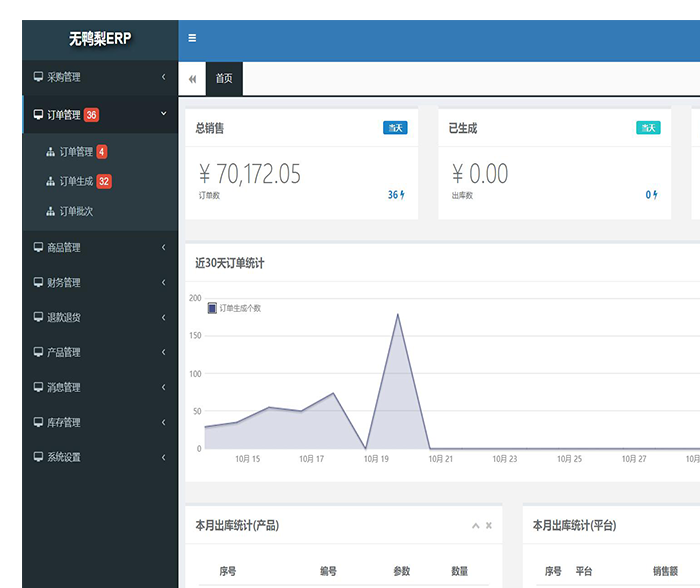This screenshot has height=588, width=700.
Task: Click the lightning icon next to 36
Action: 402,195
